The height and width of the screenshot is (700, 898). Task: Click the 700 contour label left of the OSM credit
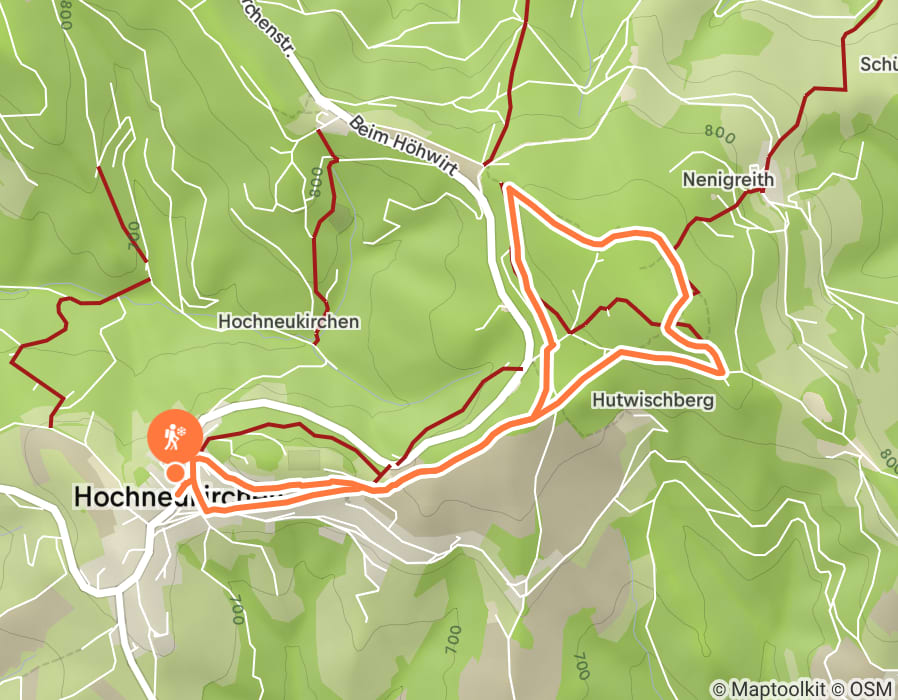point(582,666)
